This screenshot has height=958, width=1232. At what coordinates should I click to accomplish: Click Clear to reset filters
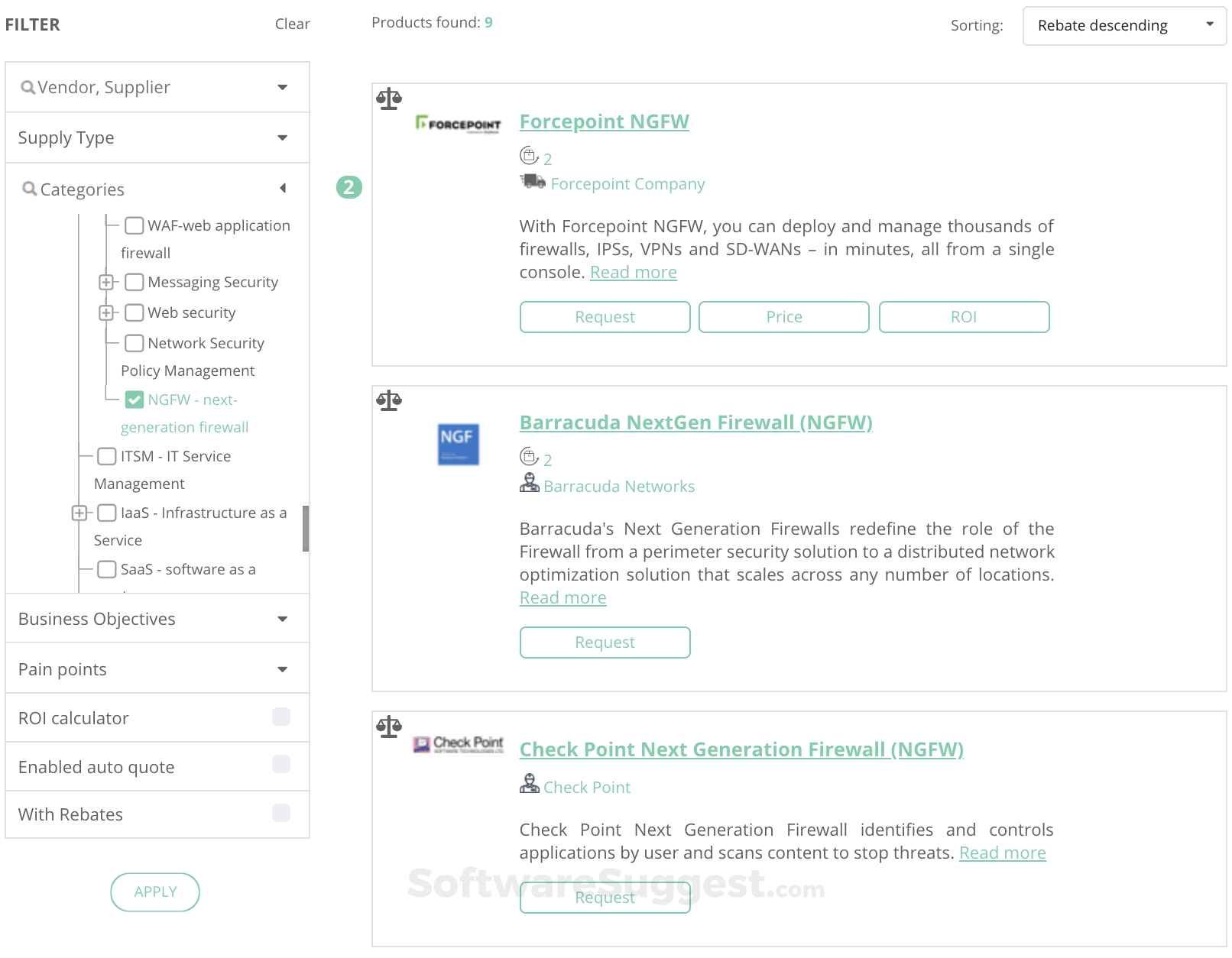click(x=293, y=24)
